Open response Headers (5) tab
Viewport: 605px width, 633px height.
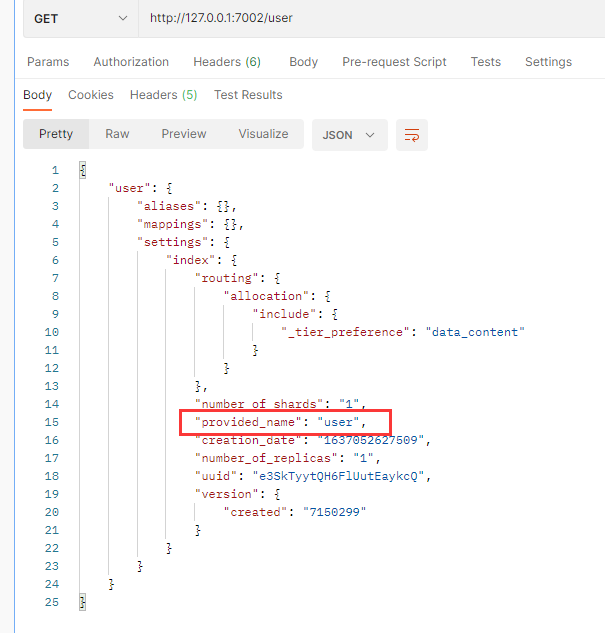pos(163,95)
